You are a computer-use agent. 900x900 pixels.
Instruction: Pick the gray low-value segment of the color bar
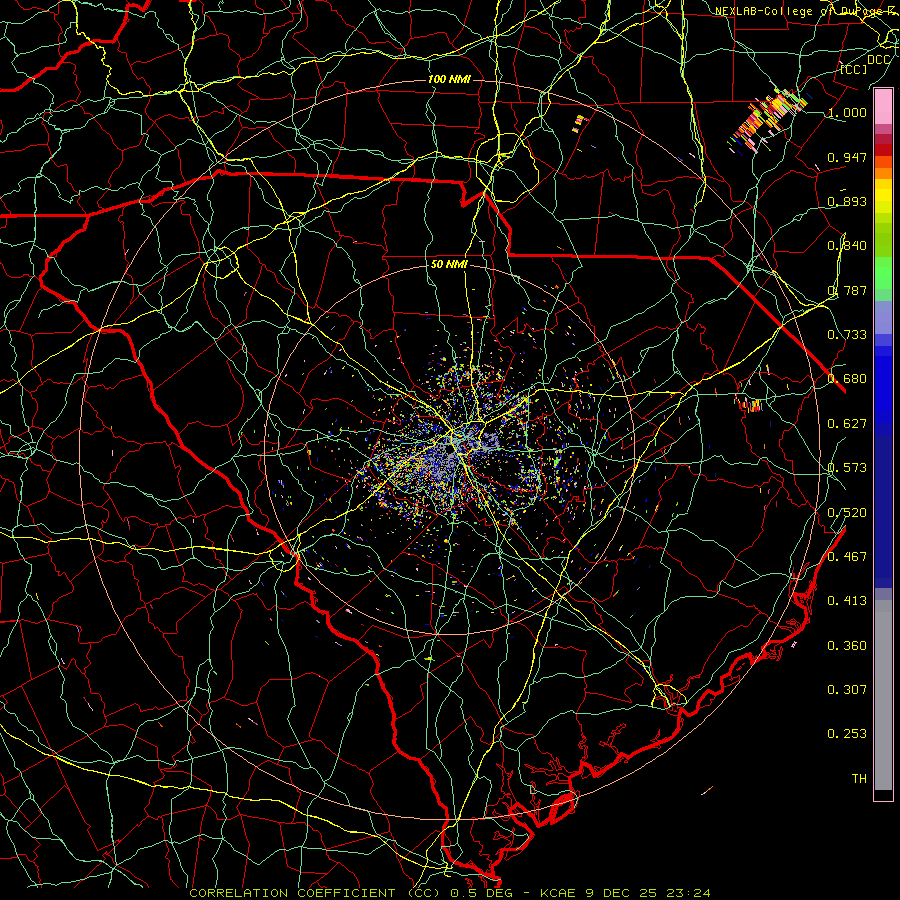coord(883,695)
